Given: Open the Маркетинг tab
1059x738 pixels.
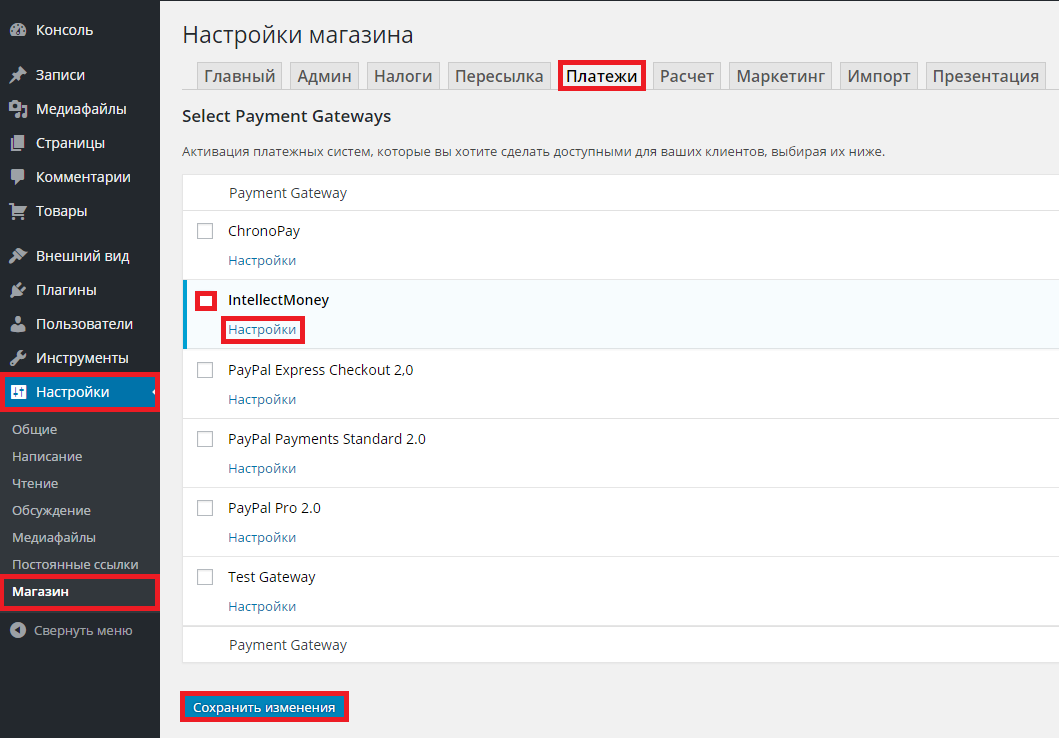Looking at the screenshot, I should click(781, 76).
